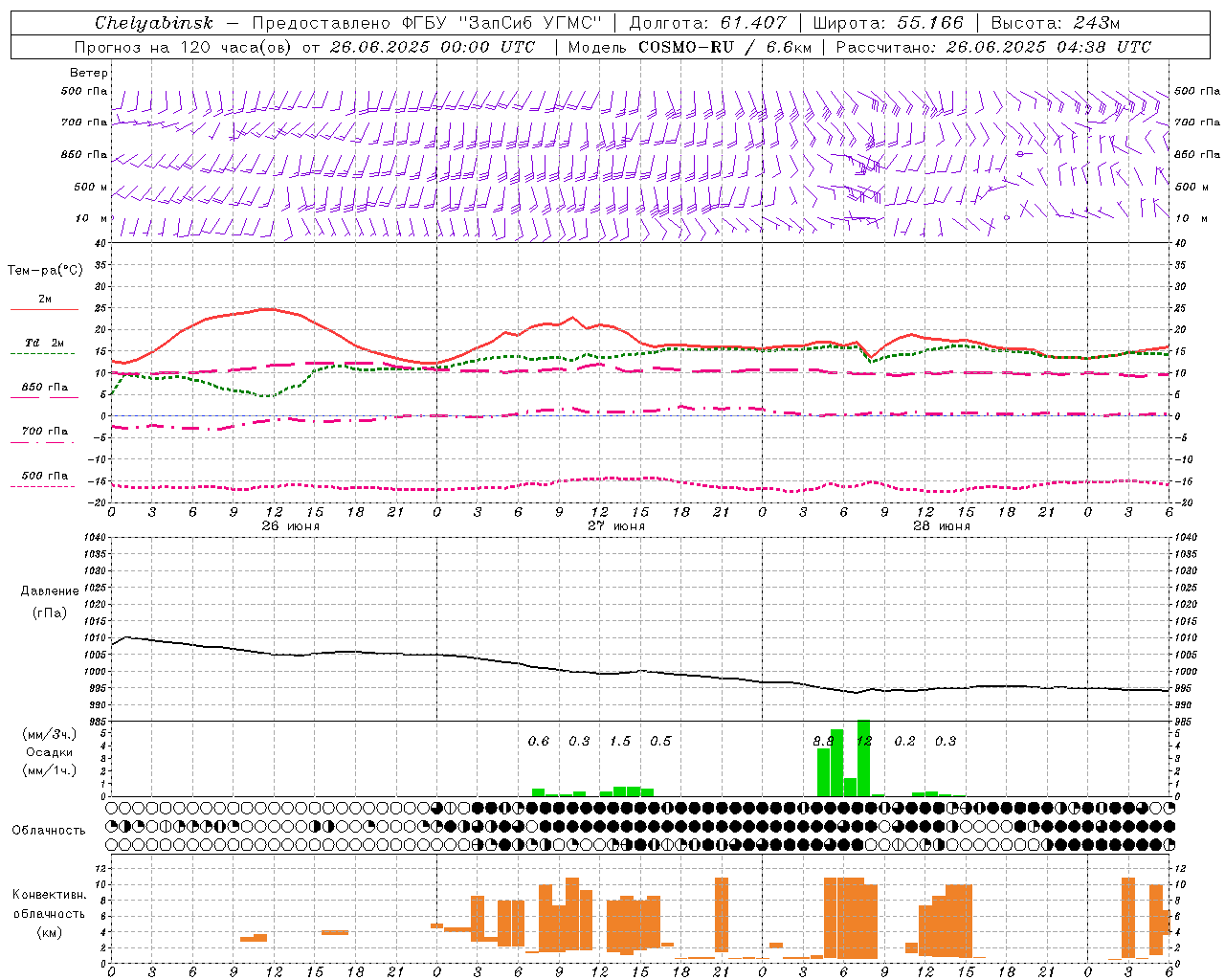The image size is (1225, 980).
Task: Click the Chelyabinsk station title
Action: click(x=153, y=23)
